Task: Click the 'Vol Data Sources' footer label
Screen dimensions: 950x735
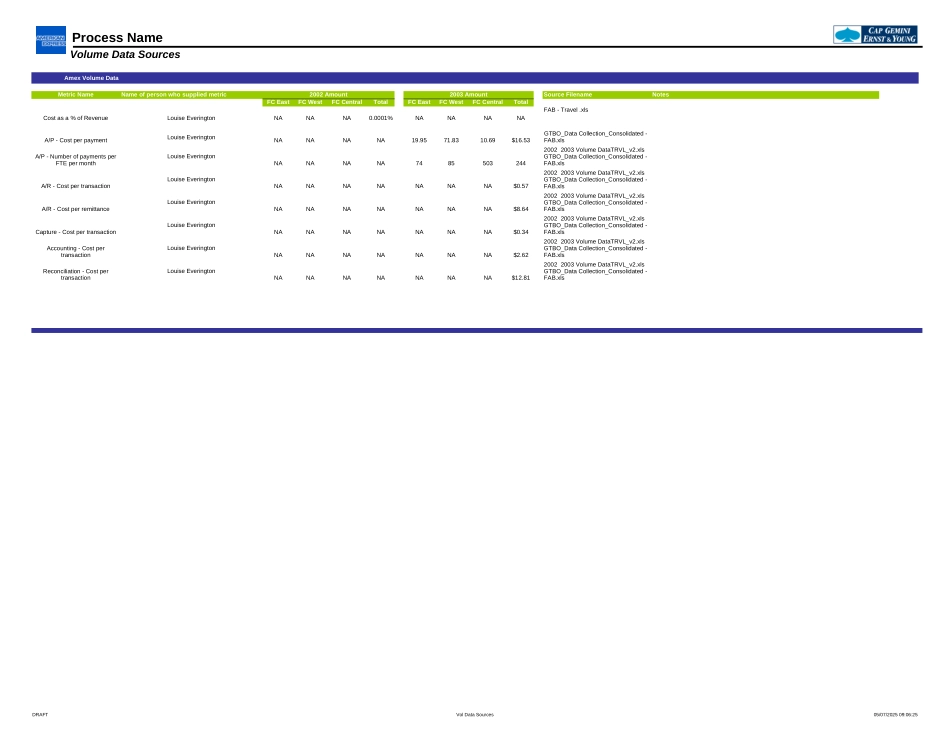Action: [x=475, y=715]
